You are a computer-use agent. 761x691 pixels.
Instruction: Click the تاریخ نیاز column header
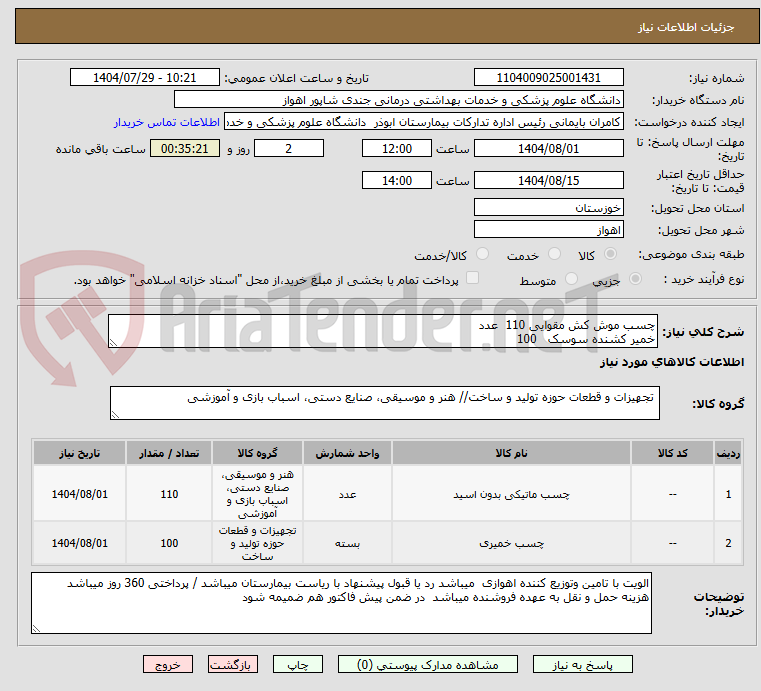(80, 453)
